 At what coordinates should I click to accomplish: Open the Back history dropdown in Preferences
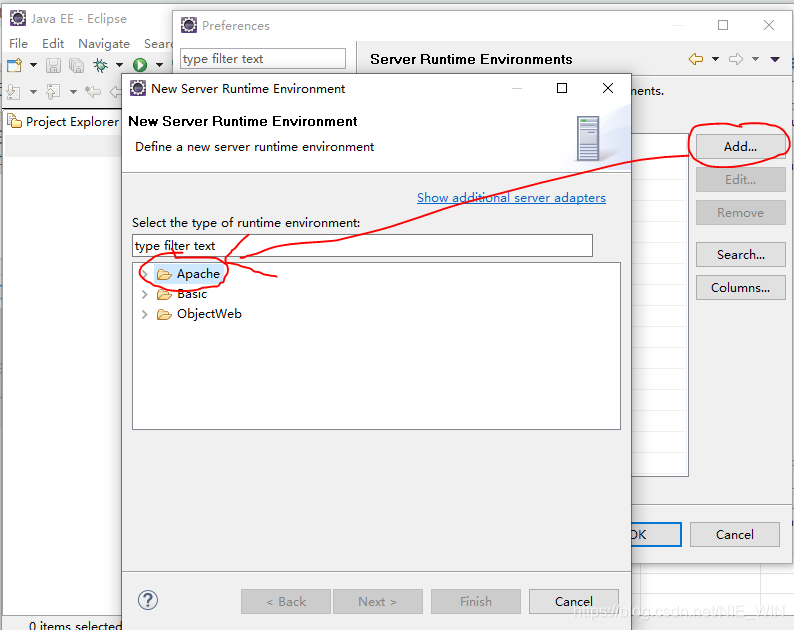tap(716, 59)
